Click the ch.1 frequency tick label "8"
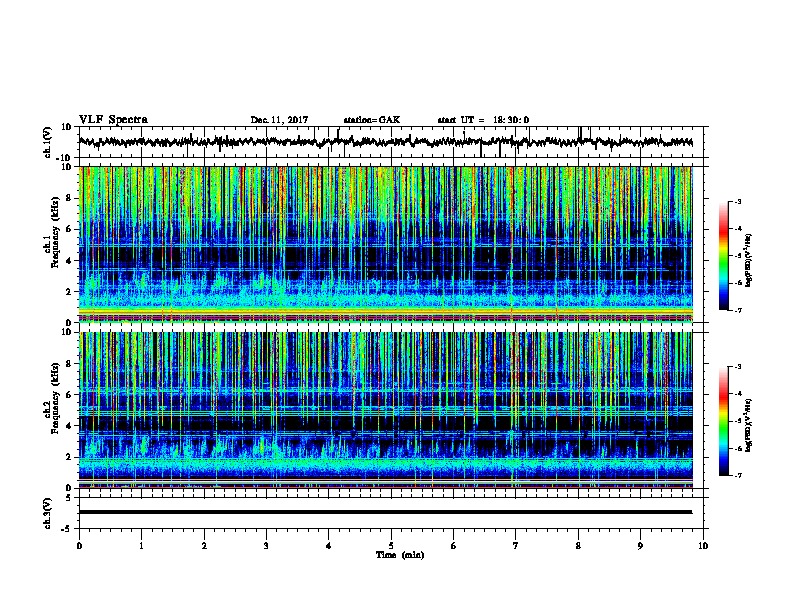This screenshot has height=612, width=792. [70, 198]
